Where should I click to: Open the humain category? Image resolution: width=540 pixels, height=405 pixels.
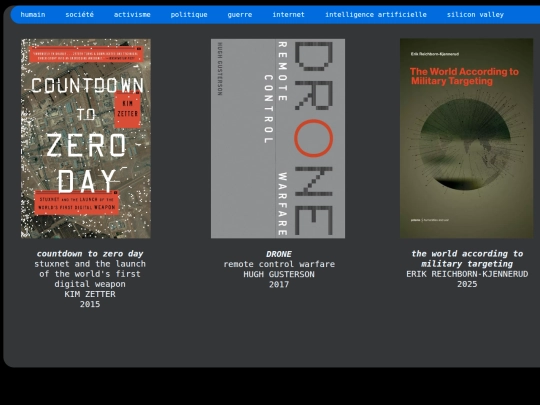33,14
